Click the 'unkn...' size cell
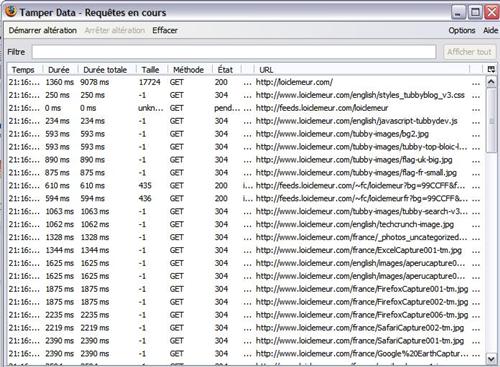Viewport: 500px width, 367px height. tap(151, 108)
